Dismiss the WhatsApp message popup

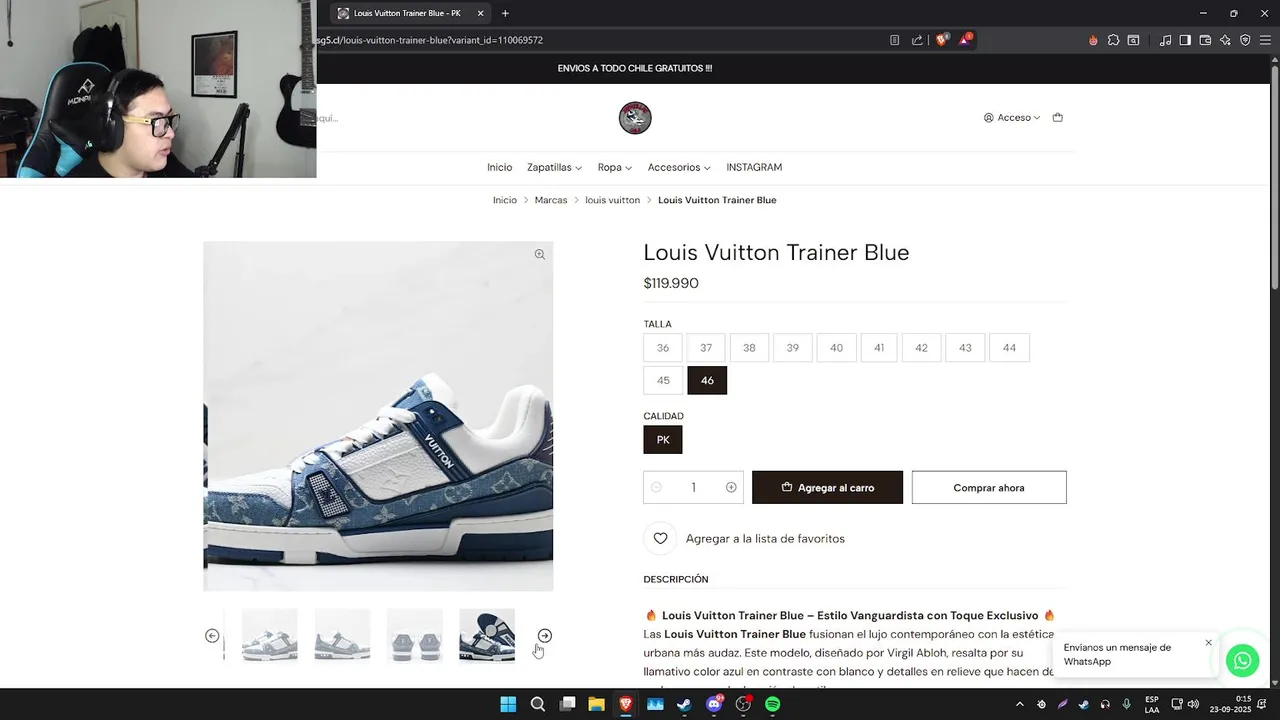point(1208,643)
